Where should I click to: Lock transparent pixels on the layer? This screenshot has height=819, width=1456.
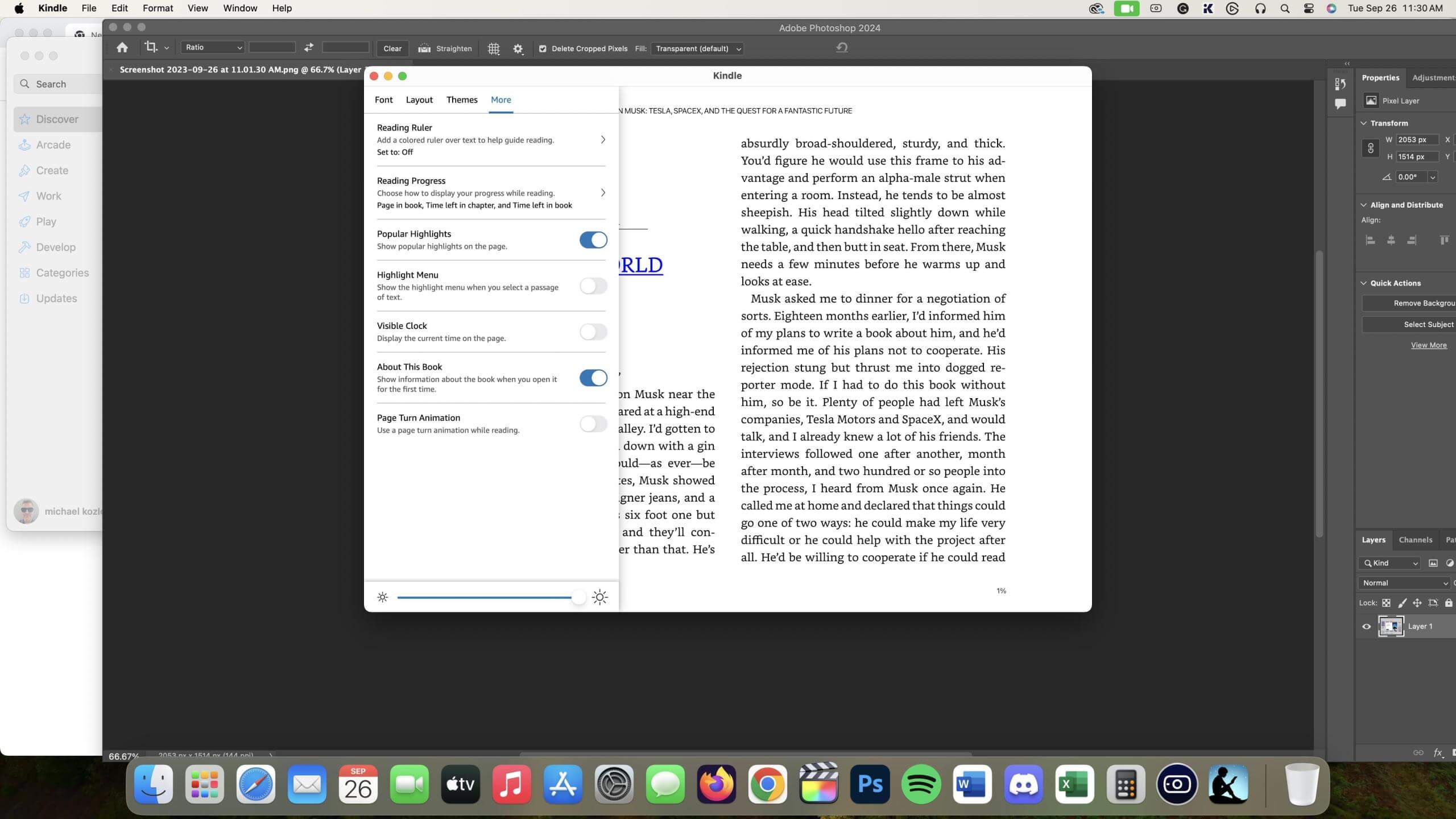1386,603
